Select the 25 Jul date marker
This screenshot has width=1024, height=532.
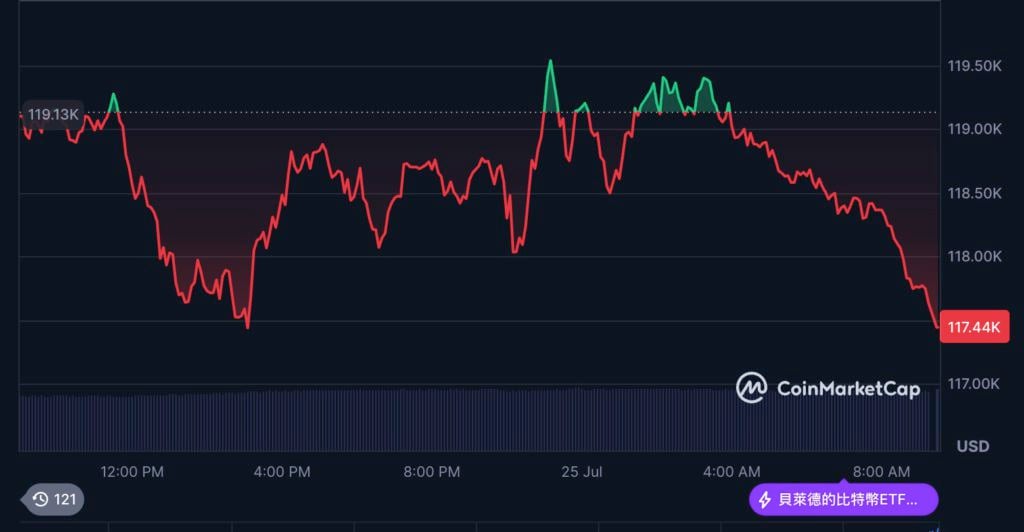(580, 471)
